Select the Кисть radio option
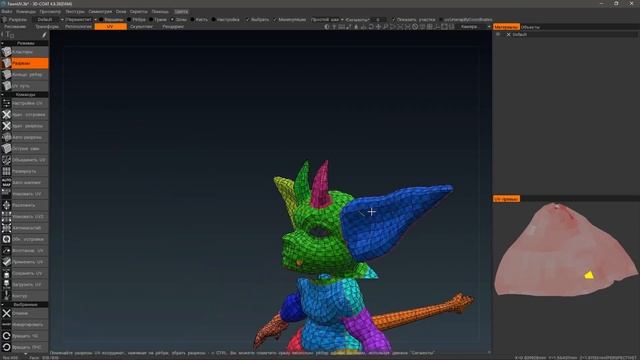The image size is (640, 360). [x=192, y=20]
